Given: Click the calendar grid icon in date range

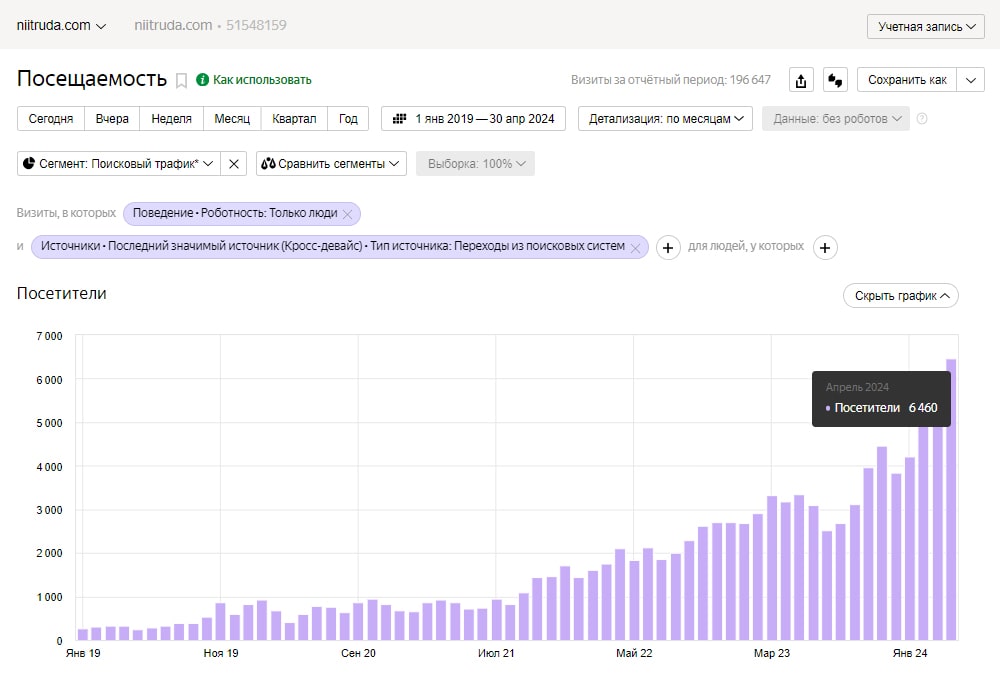Looking at the screenshot, I should 400,119.
